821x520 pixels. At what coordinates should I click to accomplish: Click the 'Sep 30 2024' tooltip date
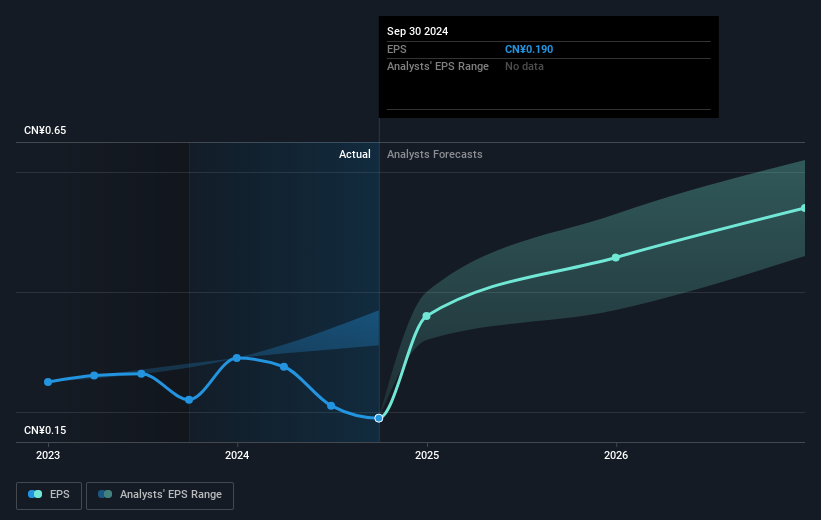(417, 31)
